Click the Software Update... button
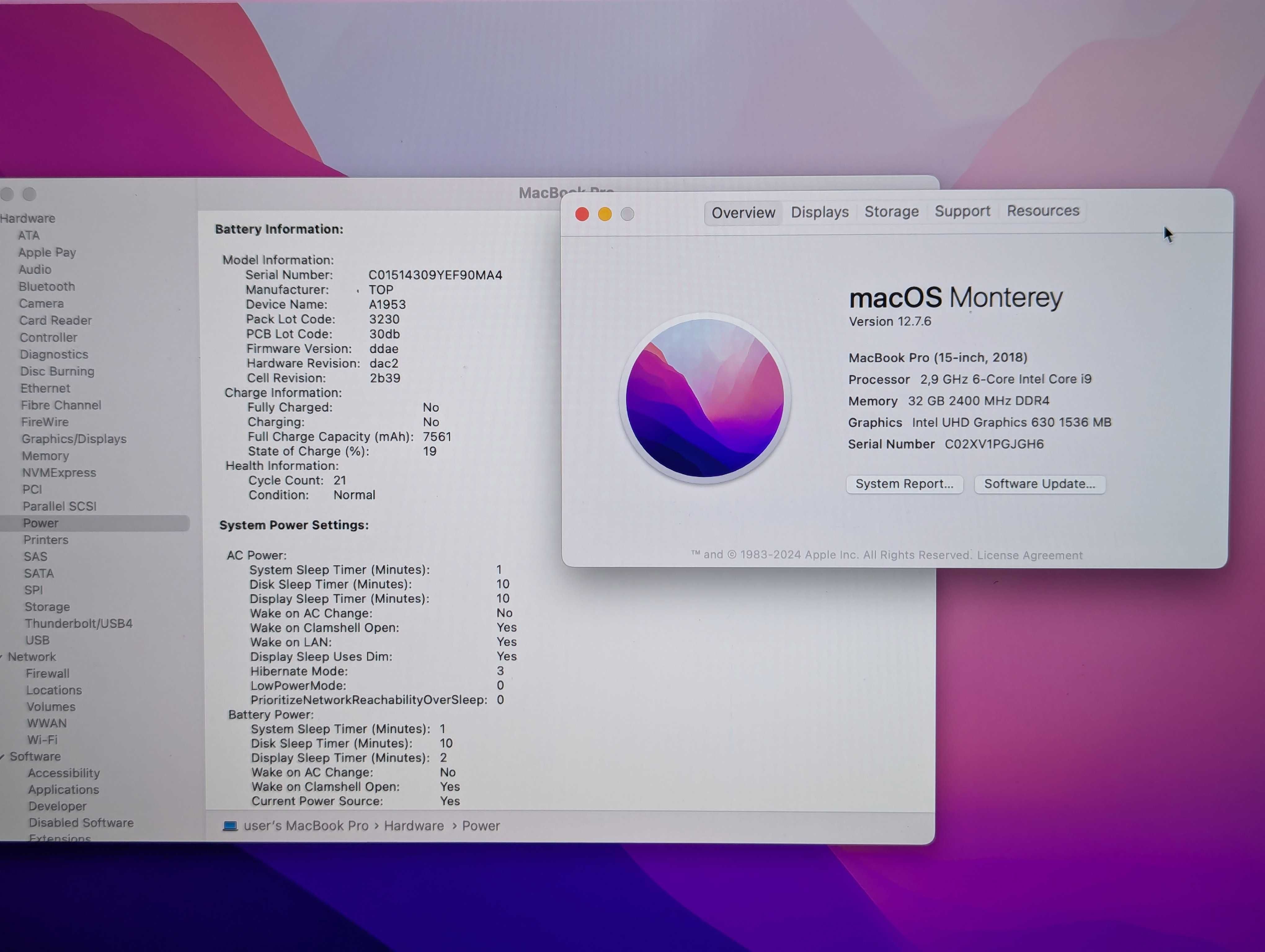Viewport: 1265px width, 952px height. tap(1039, 484)
